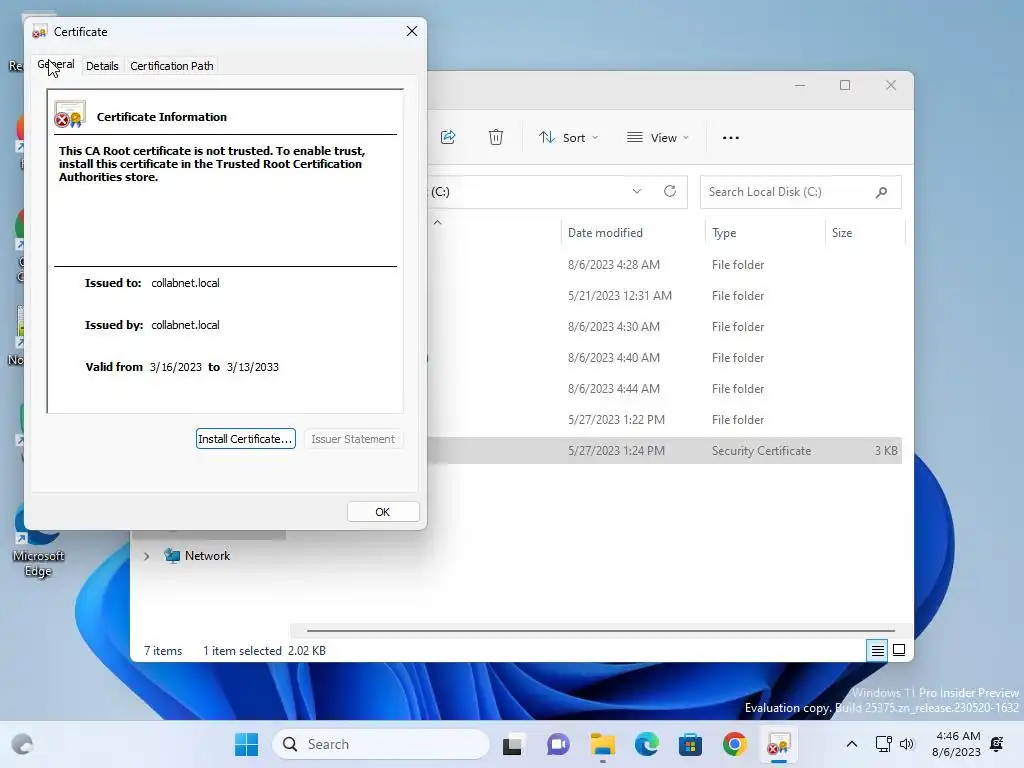Click the magnifier icon in Explorer search box
The width and height of the screenshot is (1024, 768).
[882, 192]
